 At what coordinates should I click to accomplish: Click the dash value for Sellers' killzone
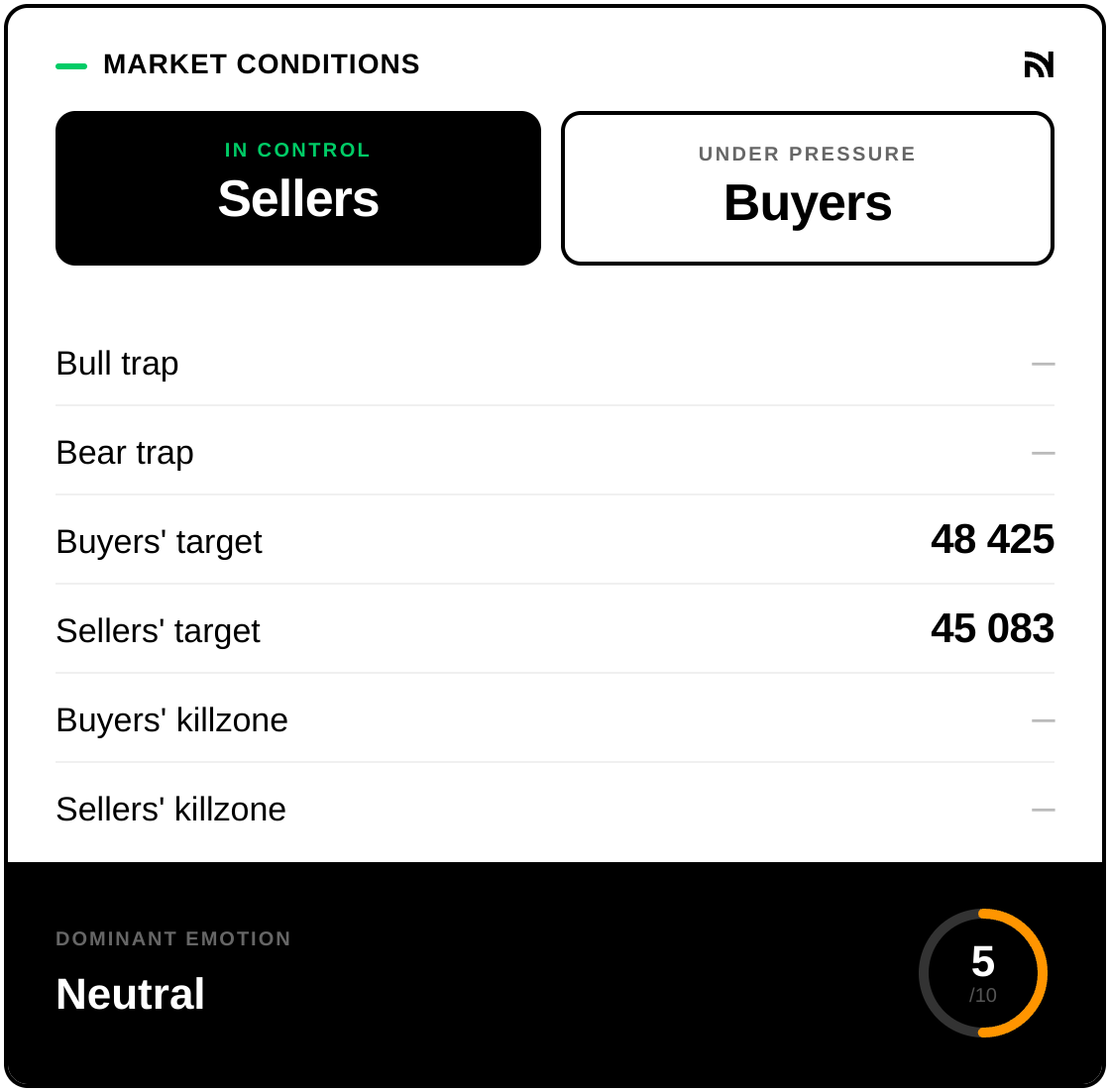(x=1043, y=810)
